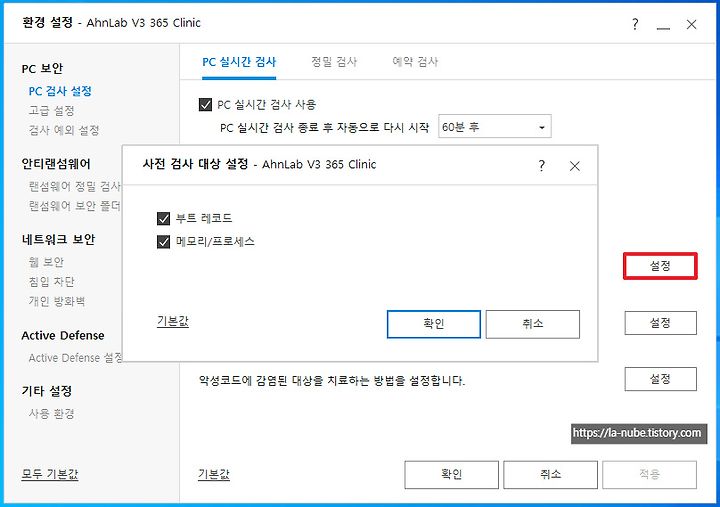This screenshot has width=720, height=507.
Task: Uncheck the 부트 레코드 checkbox
Action: (163, 219)
